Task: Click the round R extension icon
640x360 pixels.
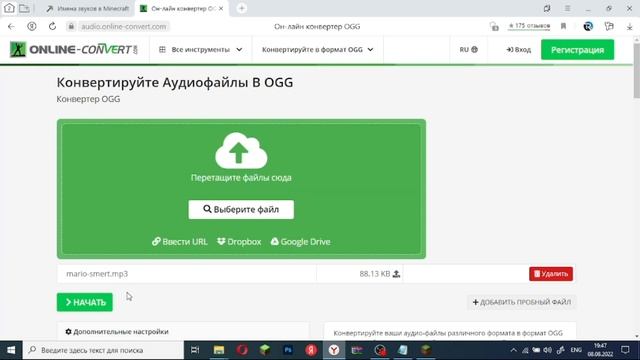Action: (588, 26)
